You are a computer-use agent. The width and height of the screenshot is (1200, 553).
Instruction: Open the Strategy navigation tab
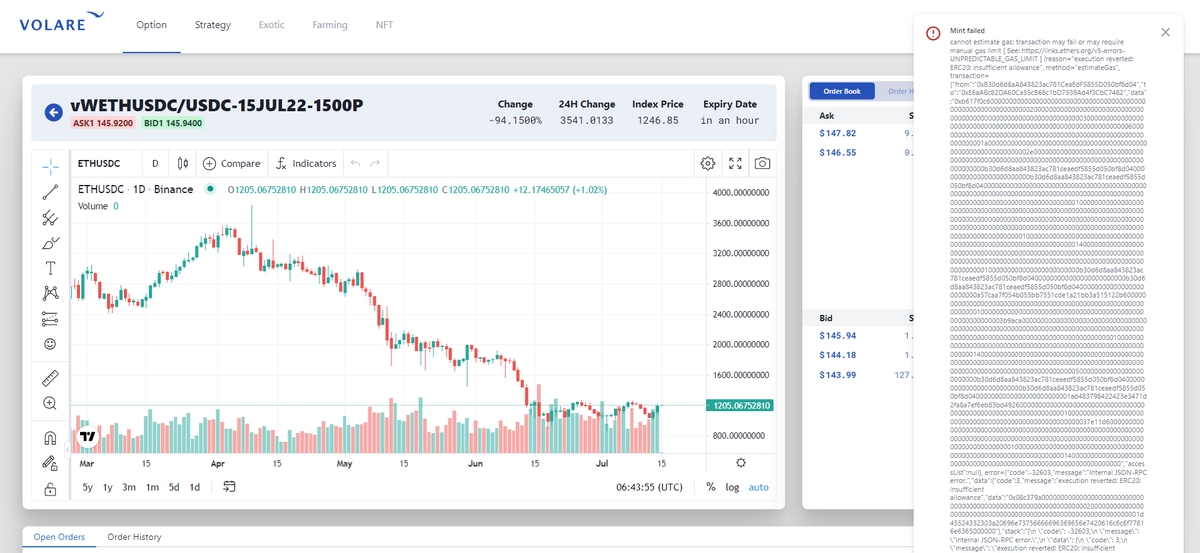[213, 25]
